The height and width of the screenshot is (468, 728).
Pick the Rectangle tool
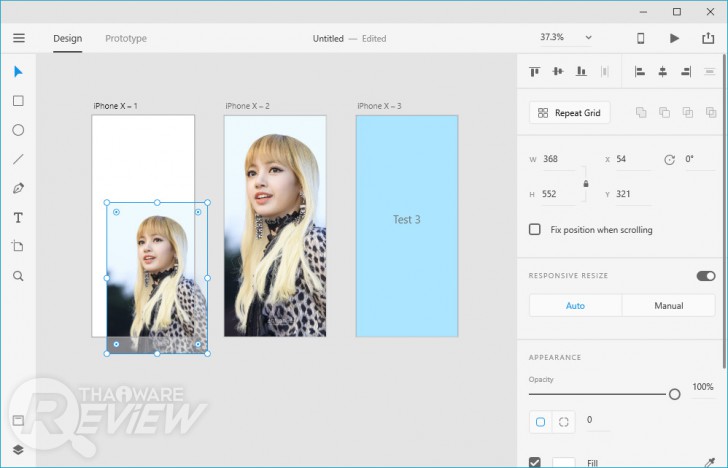tap(18, 101)
